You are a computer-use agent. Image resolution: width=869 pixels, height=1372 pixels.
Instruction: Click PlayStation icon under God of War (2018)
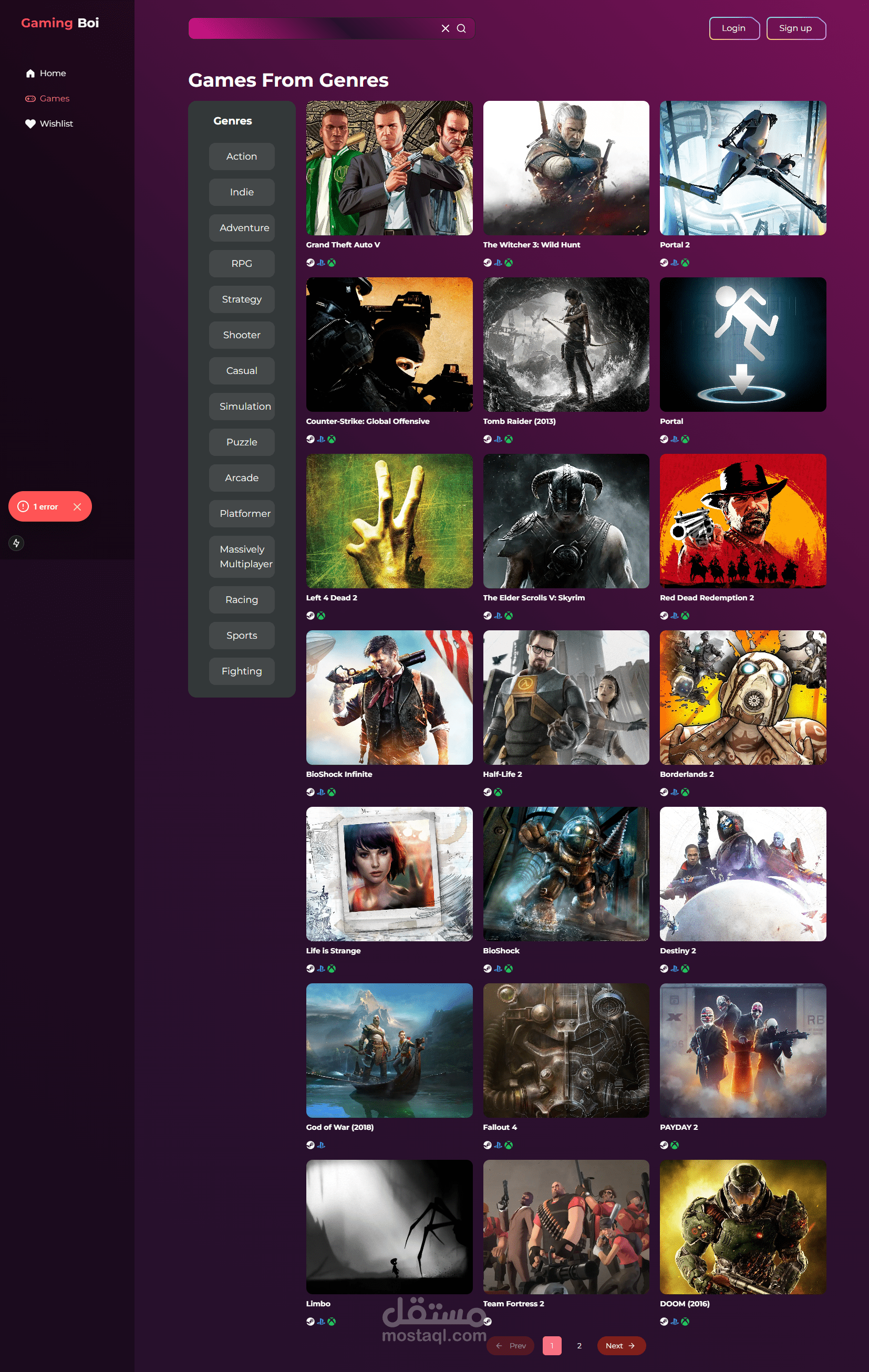322,1145
